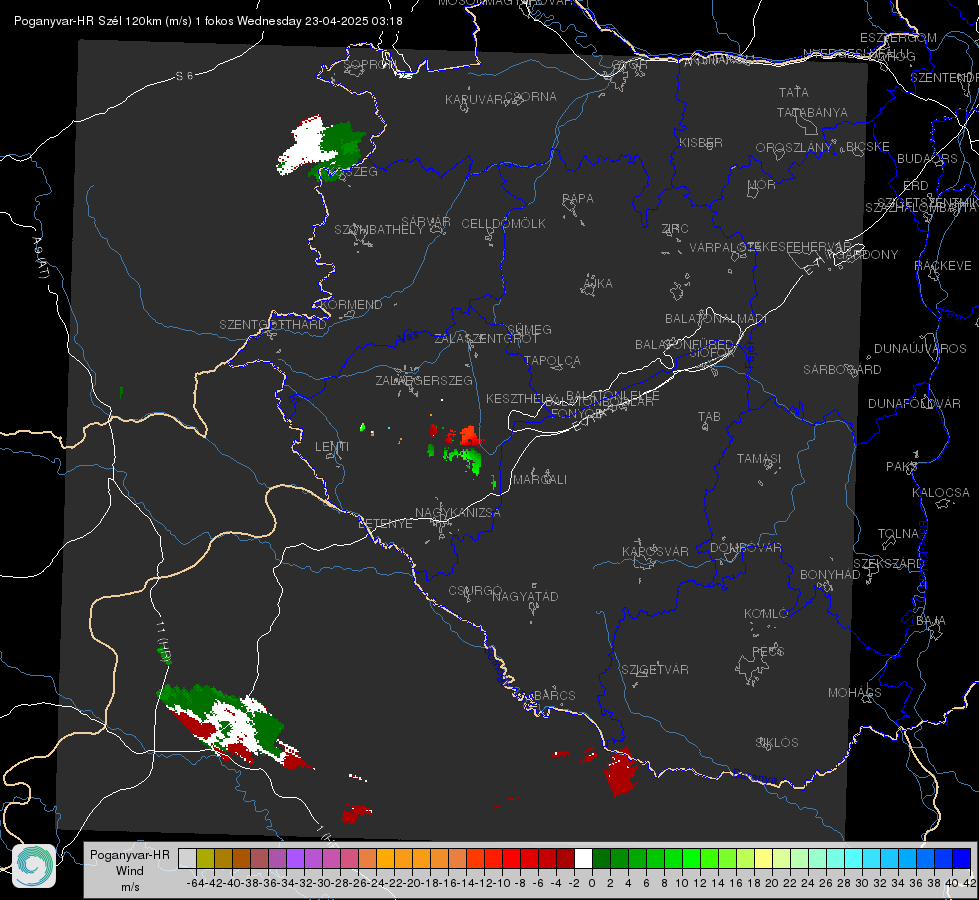
Task: Click the SIKLÓS label
Action: (777, 743)
